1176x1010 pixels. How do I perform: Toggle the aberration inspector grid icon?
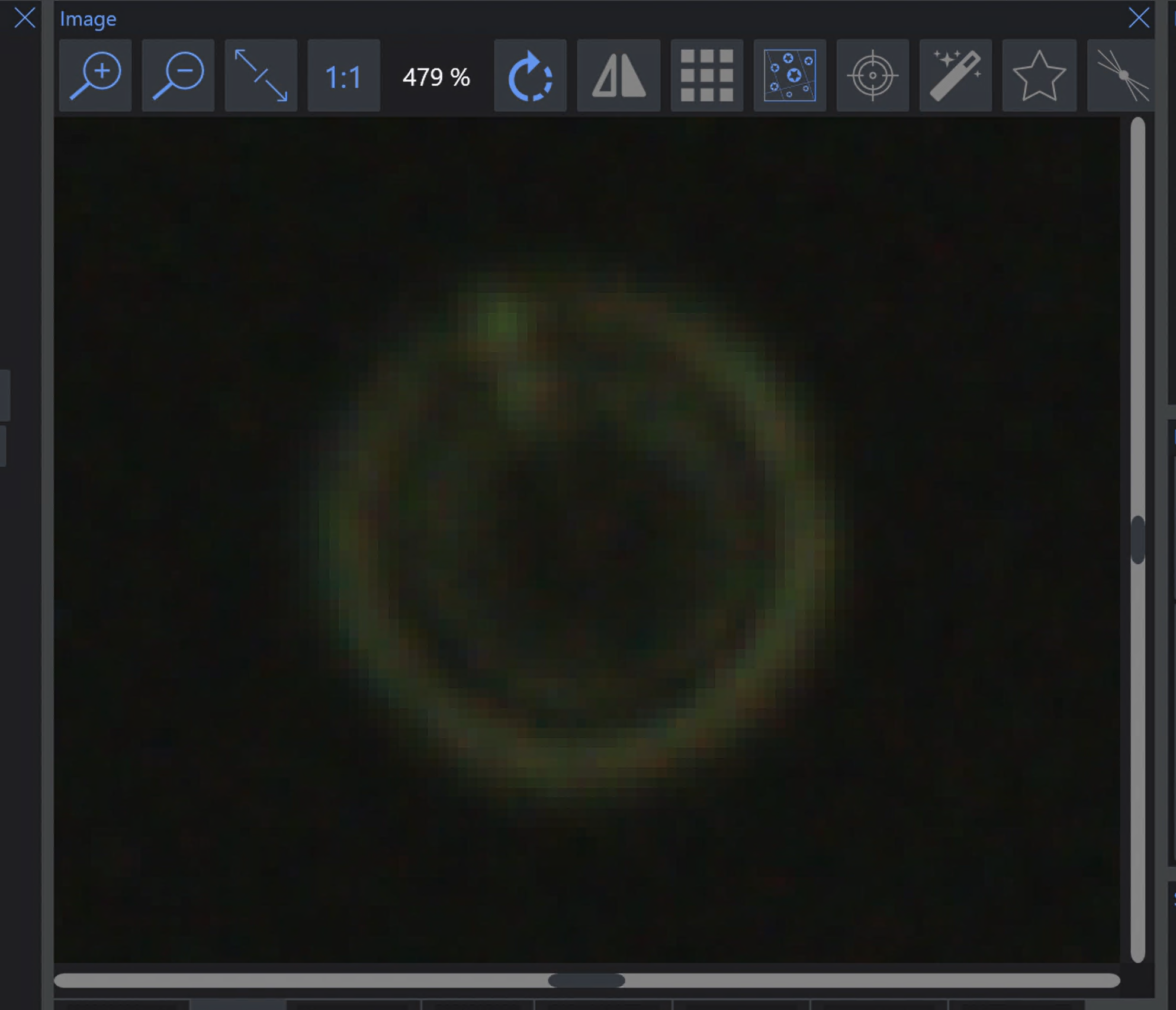(707, 76)
